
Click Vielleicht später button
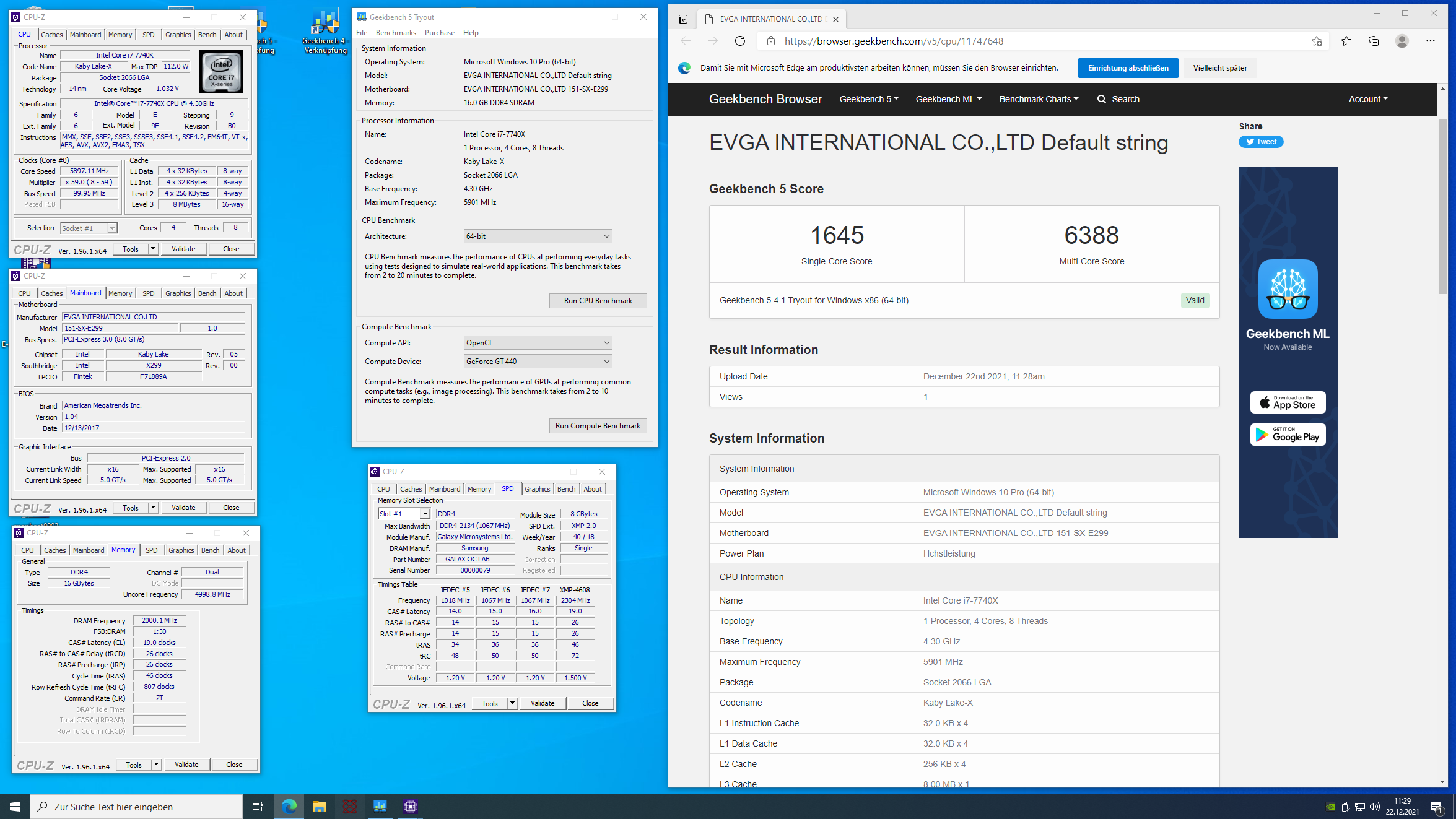(x=1219, y=68)
